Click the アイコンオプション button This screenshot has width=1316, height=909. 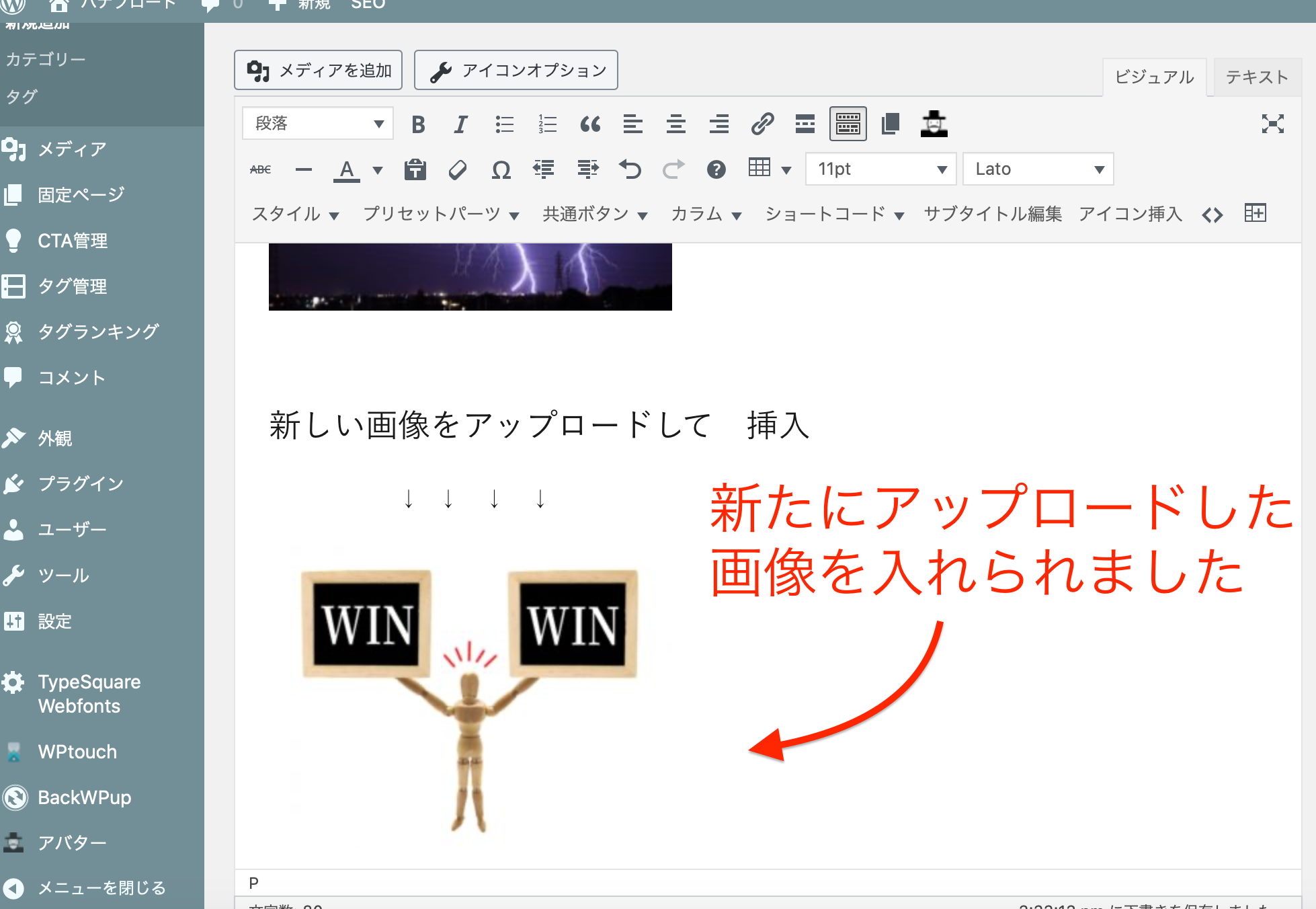pyautogui.click(x=516, y=71)
